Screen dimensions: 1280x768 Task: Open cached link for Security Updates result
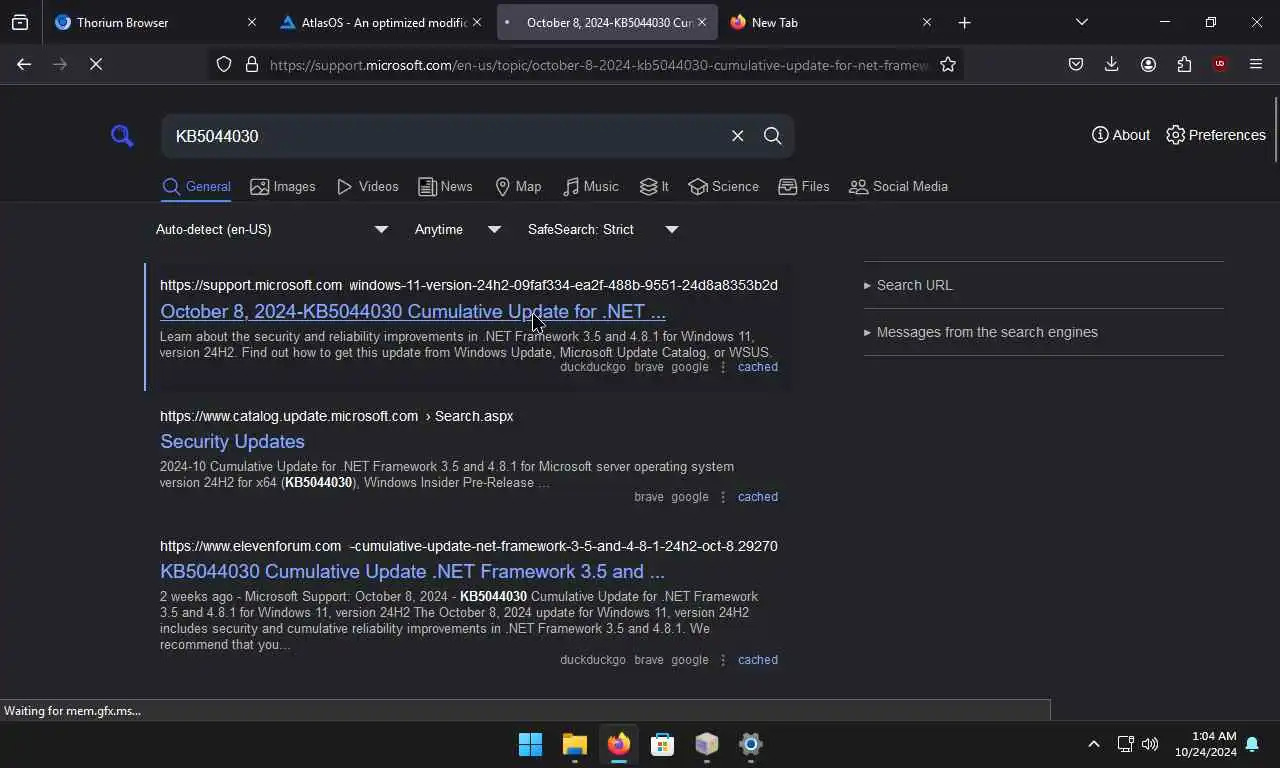click(x=757, y=497)
